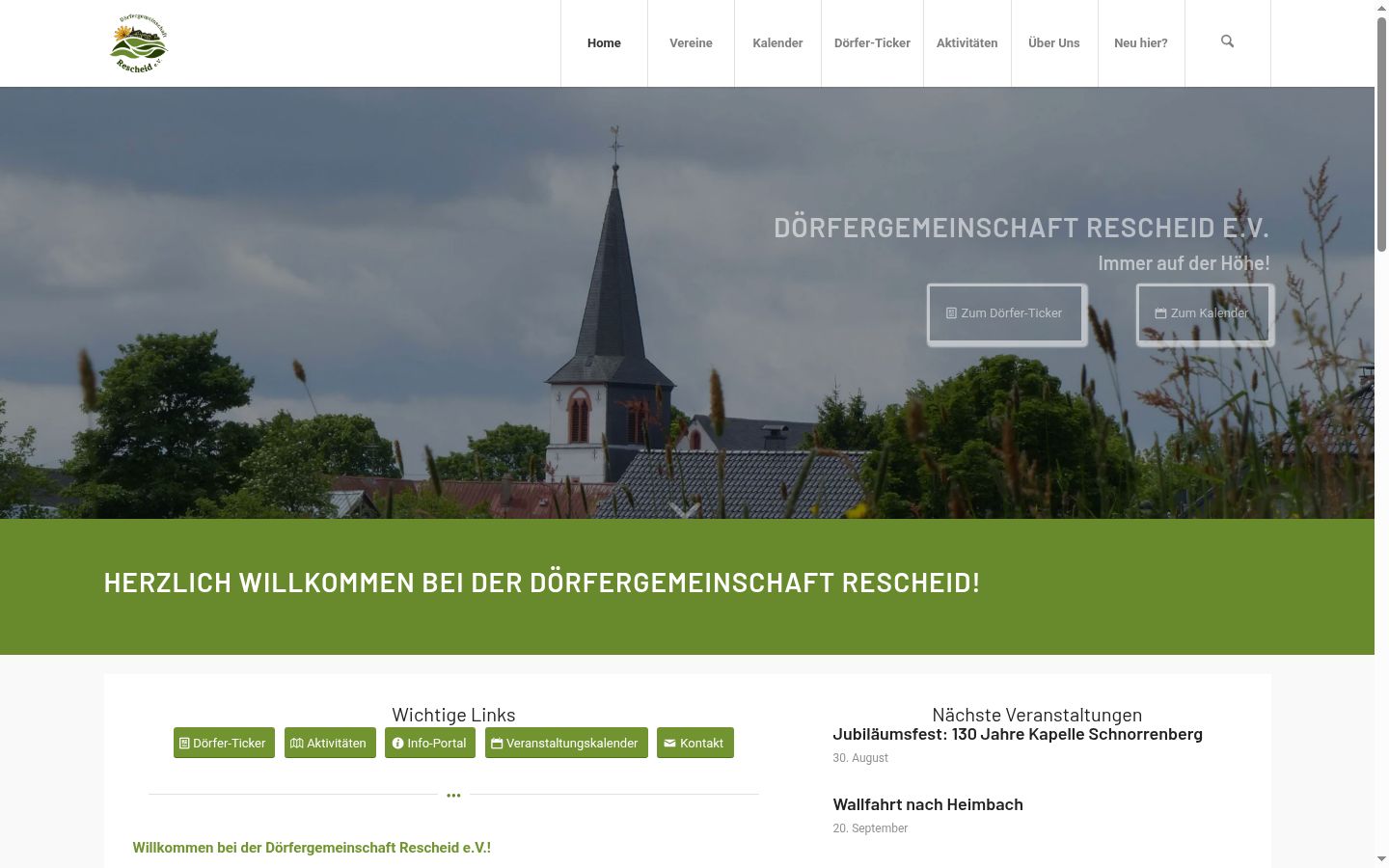Screen dimensions: 1389x868
Task: Click the hero title 'Dörfergemeinschaft Rescheid e.V.'
Action: tap(1021, 228)
